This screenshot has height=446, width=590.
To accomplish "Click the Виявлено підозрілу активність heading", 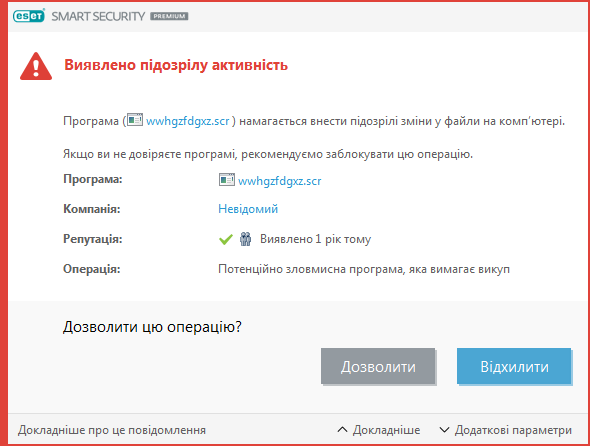I will tap(176, 65).
